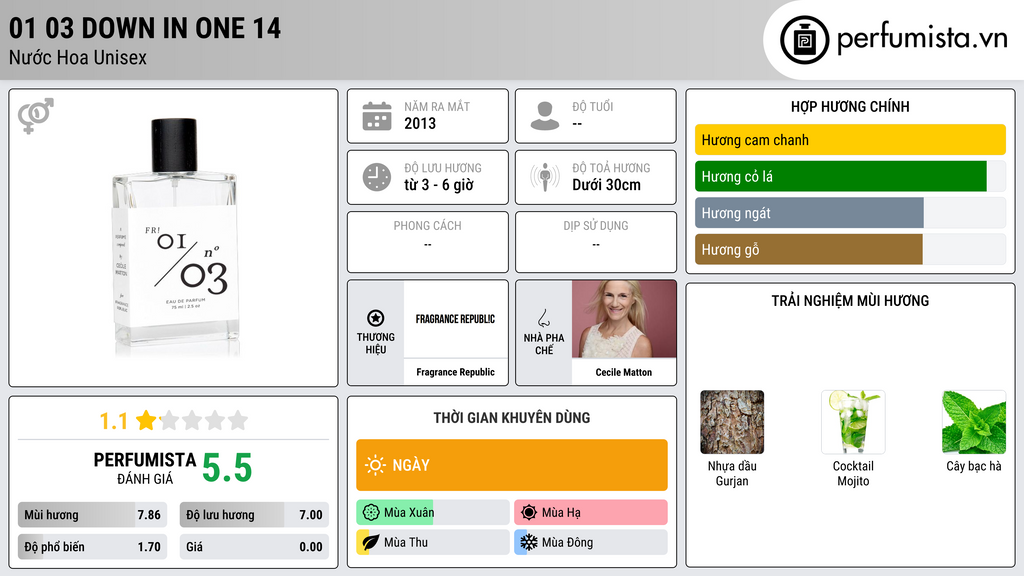Click the Dịp sử dụng info card
This screenshot has width=1024, height=576.
tap(596, 242)
